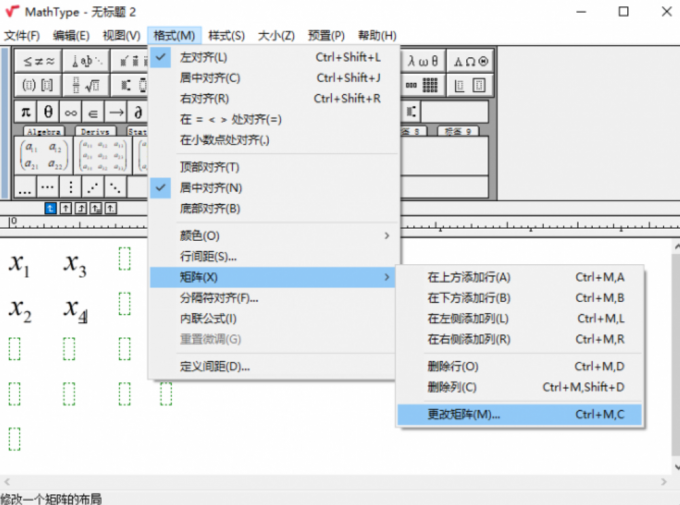Insert the pi symbol
Screen dimensions: 680x505
pyautogui.click(x=26, y=112)
